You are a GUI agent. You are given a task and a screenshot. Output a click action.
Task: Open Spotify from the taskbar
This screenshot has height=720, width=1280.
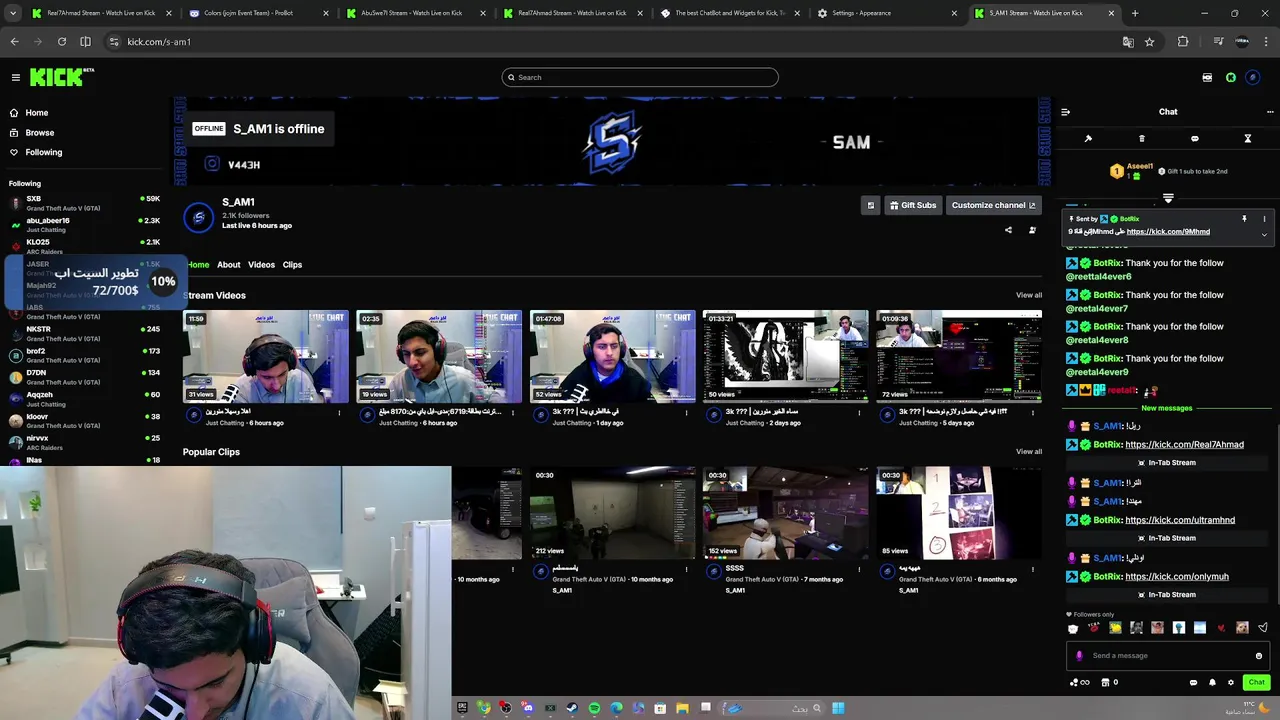click(594, 708)
